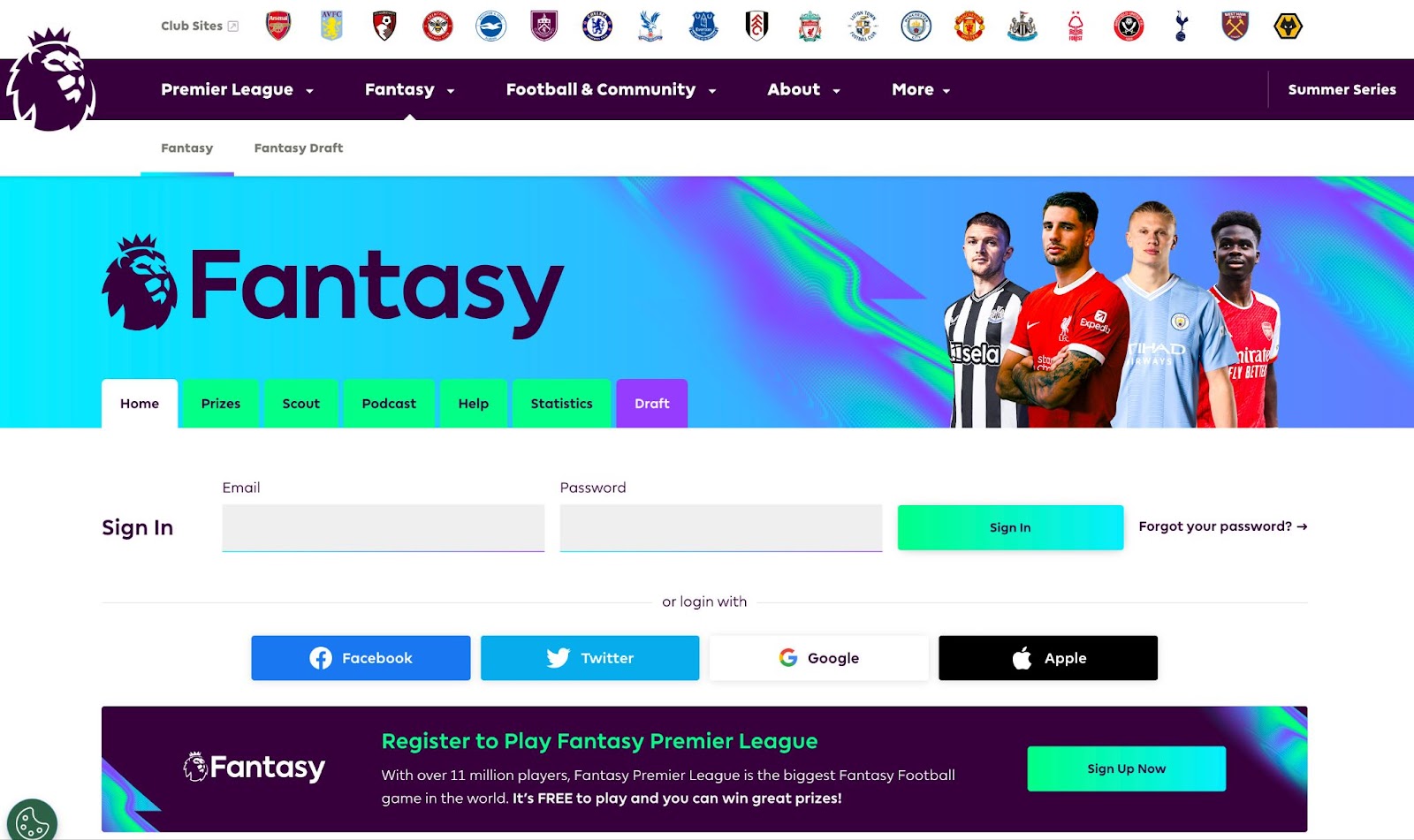Switch to the Statistics tab
Image resolution: width=1414 pixels, height=840 pixels.
tap(561, 404)
